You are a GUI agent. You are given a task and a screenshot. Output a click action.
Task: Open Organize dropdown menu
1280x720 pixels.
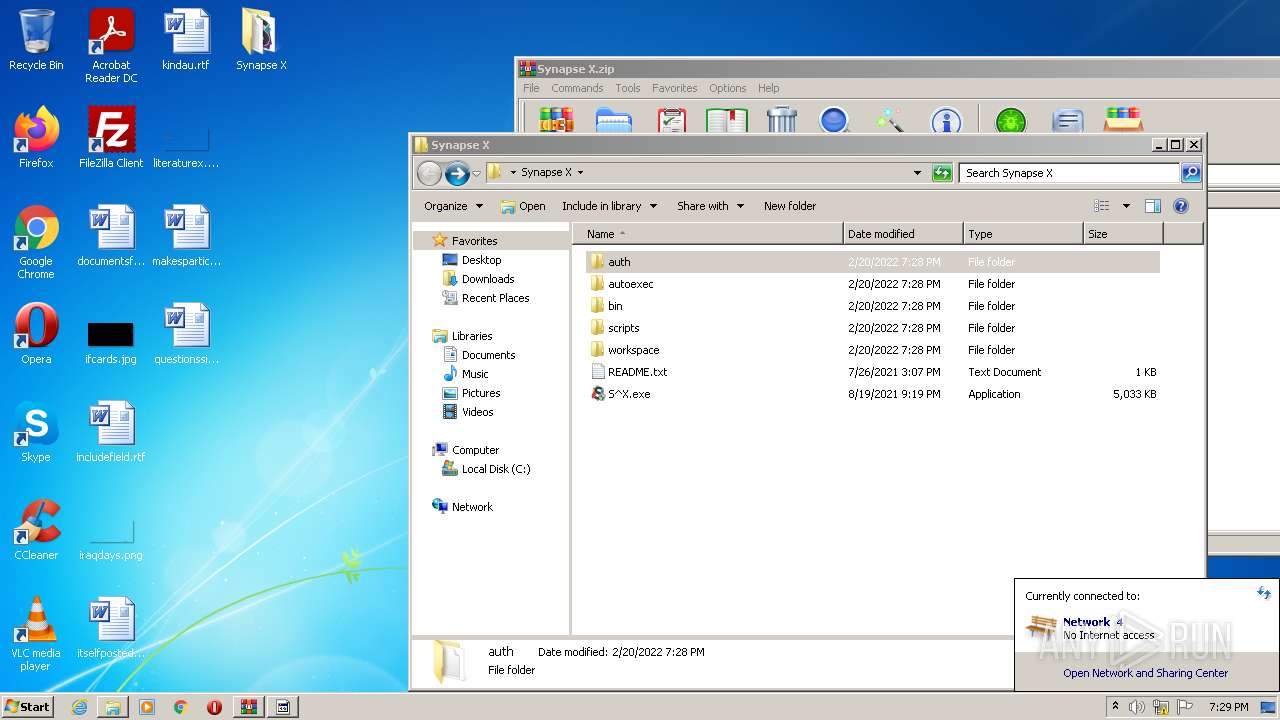click(453, 206)
